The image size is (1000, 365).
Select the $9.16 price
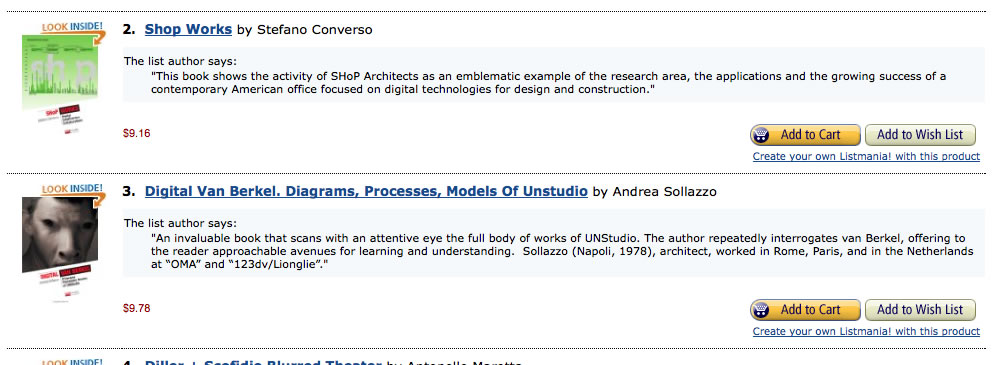click(136, 133)
